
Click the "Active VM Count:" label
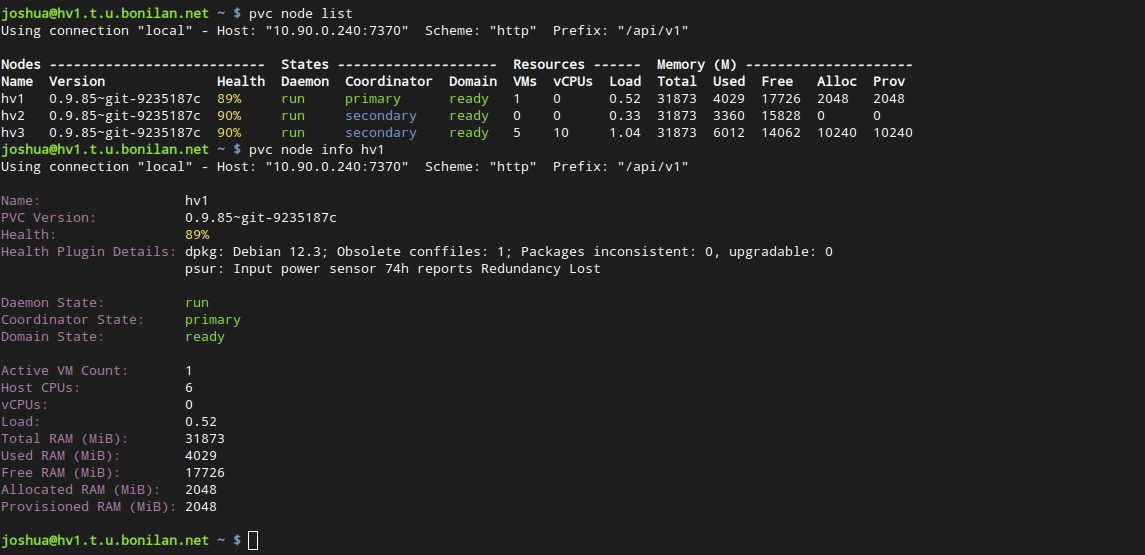[x=65, y=370]
